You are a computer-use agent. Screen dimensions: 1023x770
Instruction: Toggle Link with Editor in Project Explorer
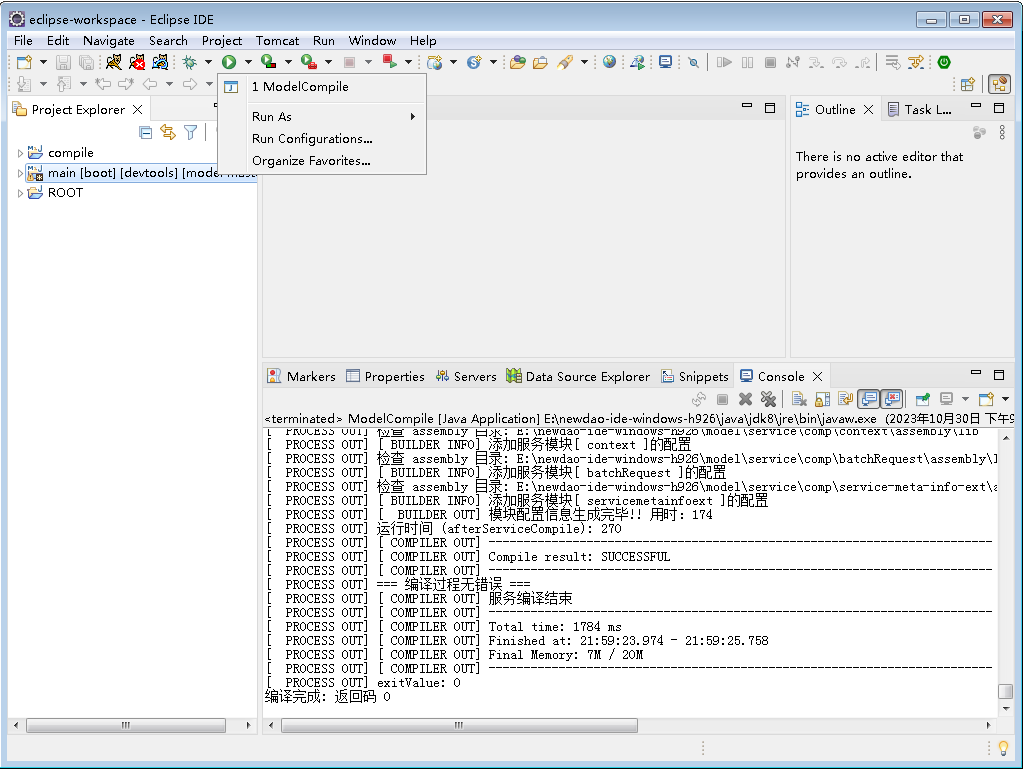click(168, 132)
